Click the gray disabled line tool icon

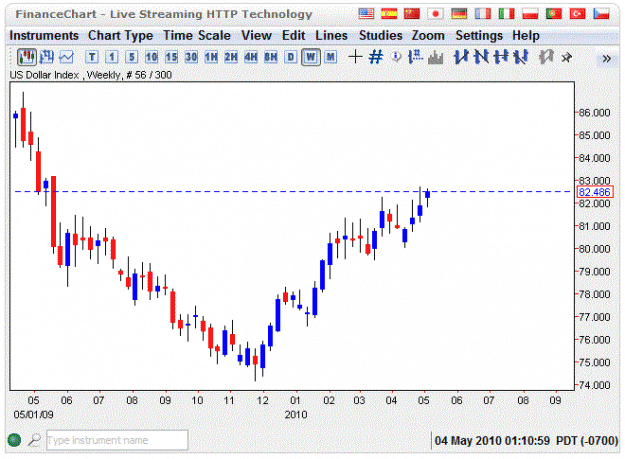click(546, 57)
